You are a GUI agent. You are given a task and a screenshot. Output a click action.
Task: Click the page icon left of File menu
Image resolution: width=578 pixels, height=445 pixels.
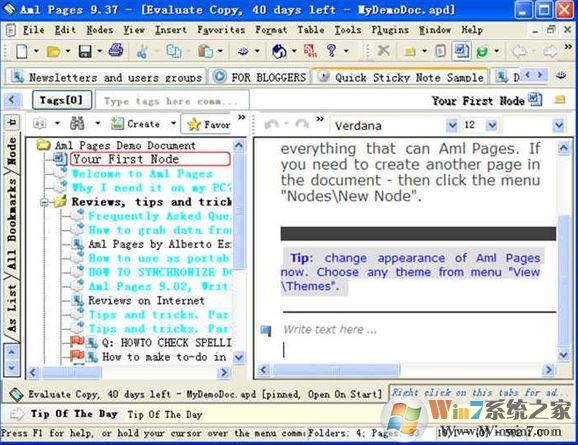coord(11,30)
